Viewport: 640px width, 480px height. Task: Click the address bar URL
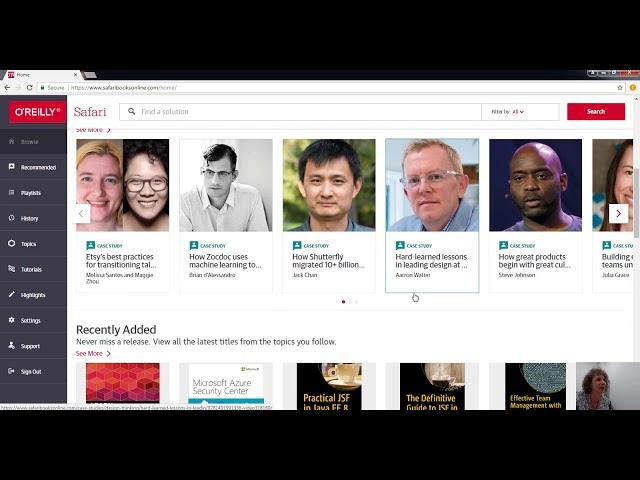(x=123, y=88)
